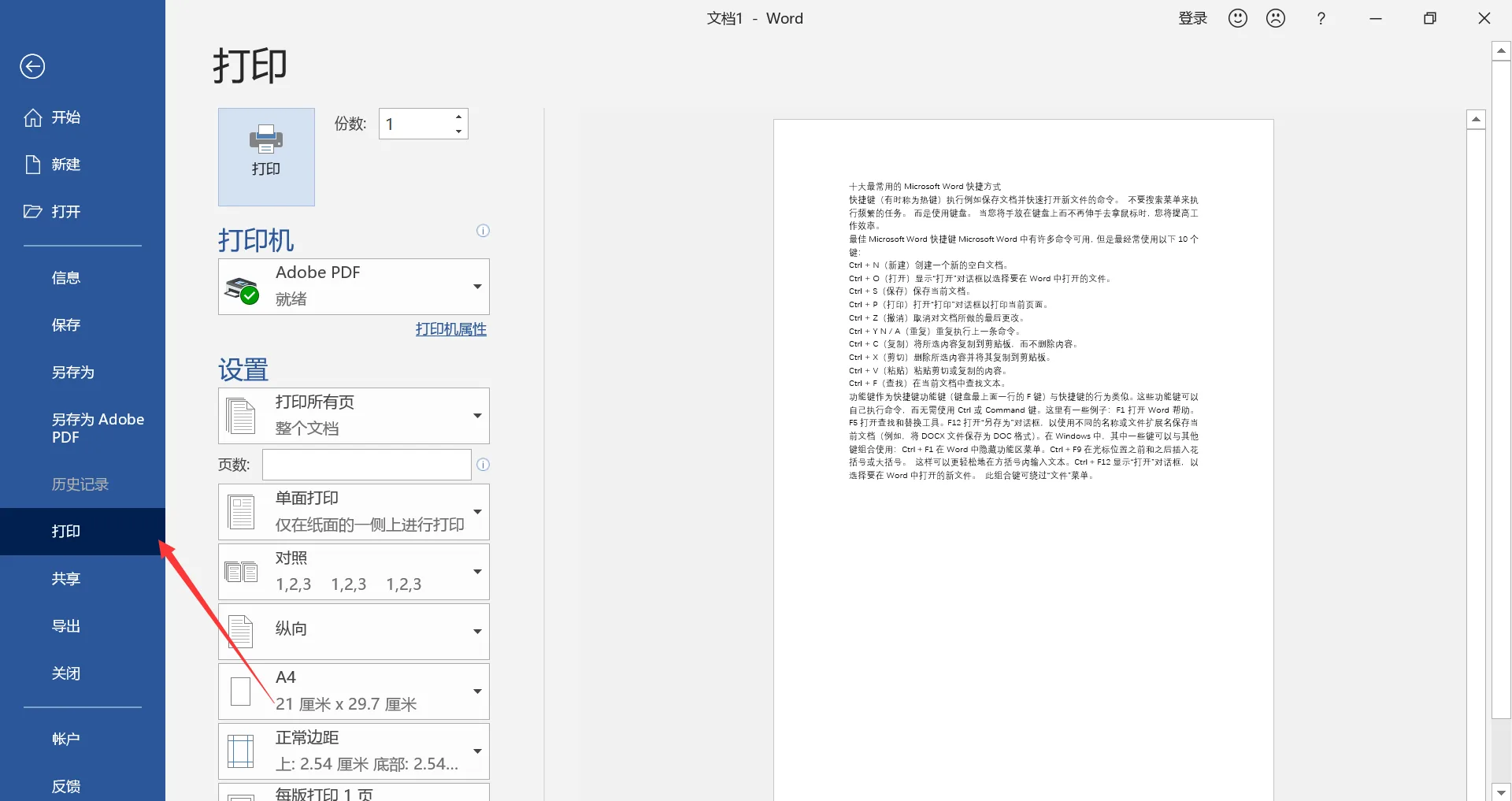Image resolution: width=1512 pixels, height=801 pixels.
Task: Click the back arrow to exit backstage
Action: point(32,66)
